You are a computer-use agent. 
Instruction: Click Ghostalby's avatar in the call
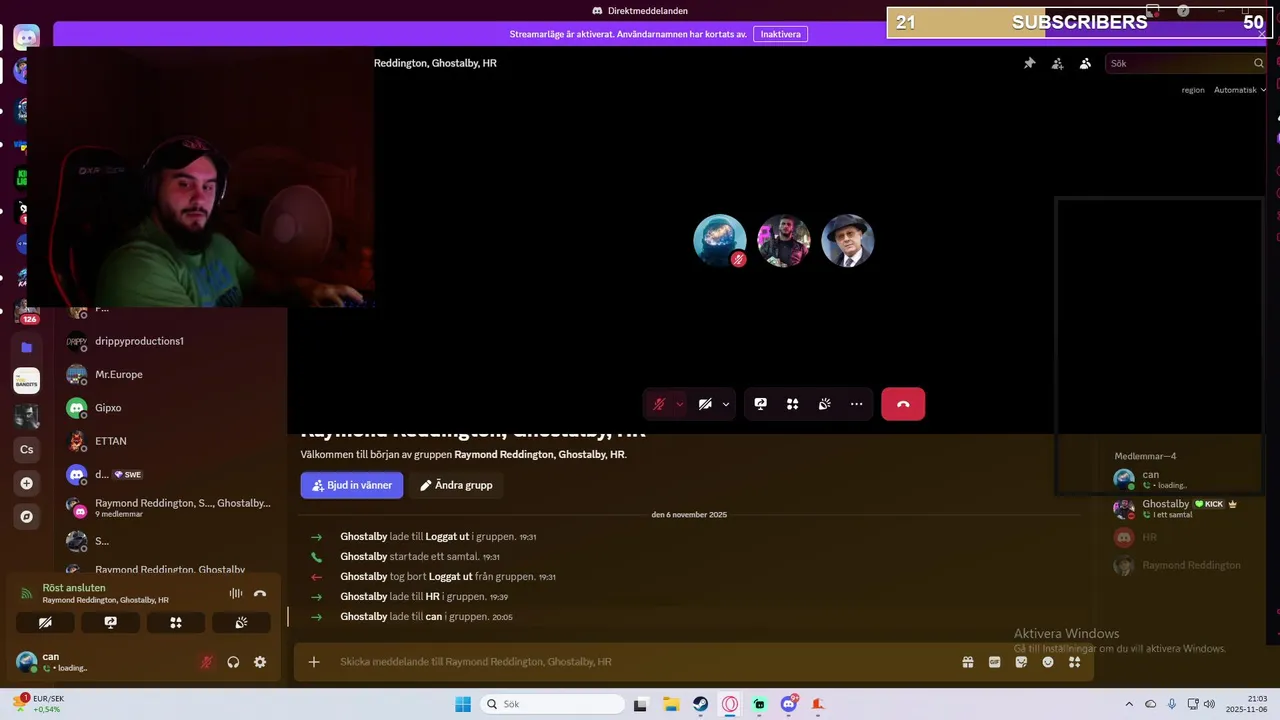(x=784, y=241)
